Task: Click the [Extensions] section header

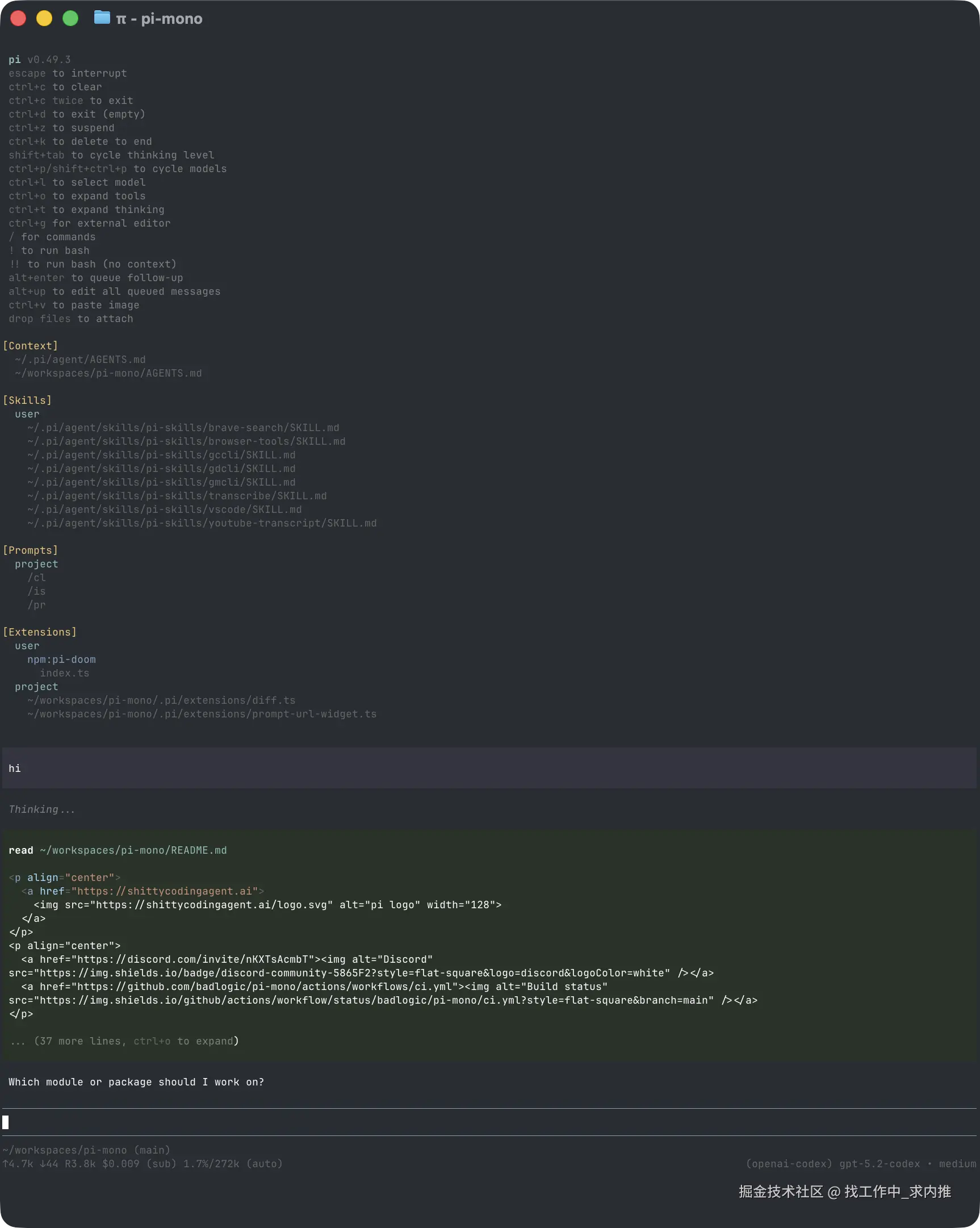Action: (40, 632)
